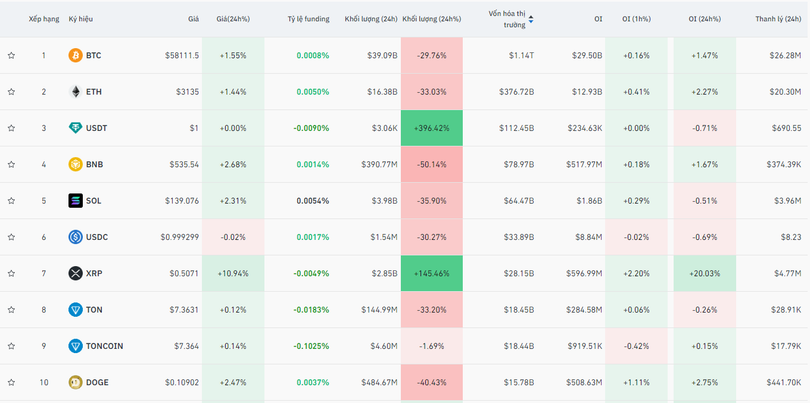Star the TONCOIN row as favorite
Viewport: 810px width, 403px height.
coord(11,346)
